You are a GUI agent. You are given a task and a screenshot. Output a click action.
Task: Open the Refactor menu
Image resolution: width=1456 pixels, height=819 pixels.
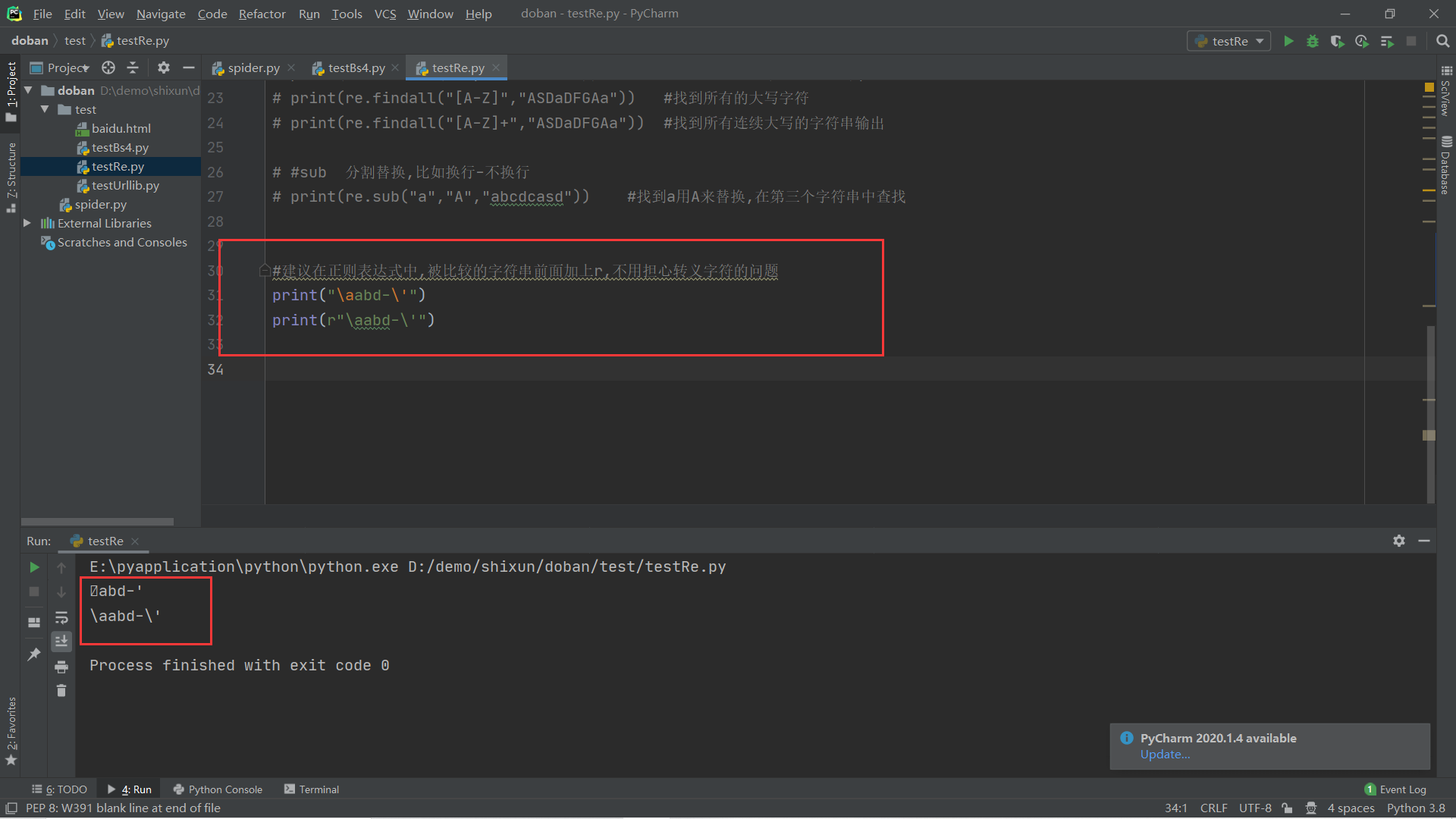click(x=262, y=14)
